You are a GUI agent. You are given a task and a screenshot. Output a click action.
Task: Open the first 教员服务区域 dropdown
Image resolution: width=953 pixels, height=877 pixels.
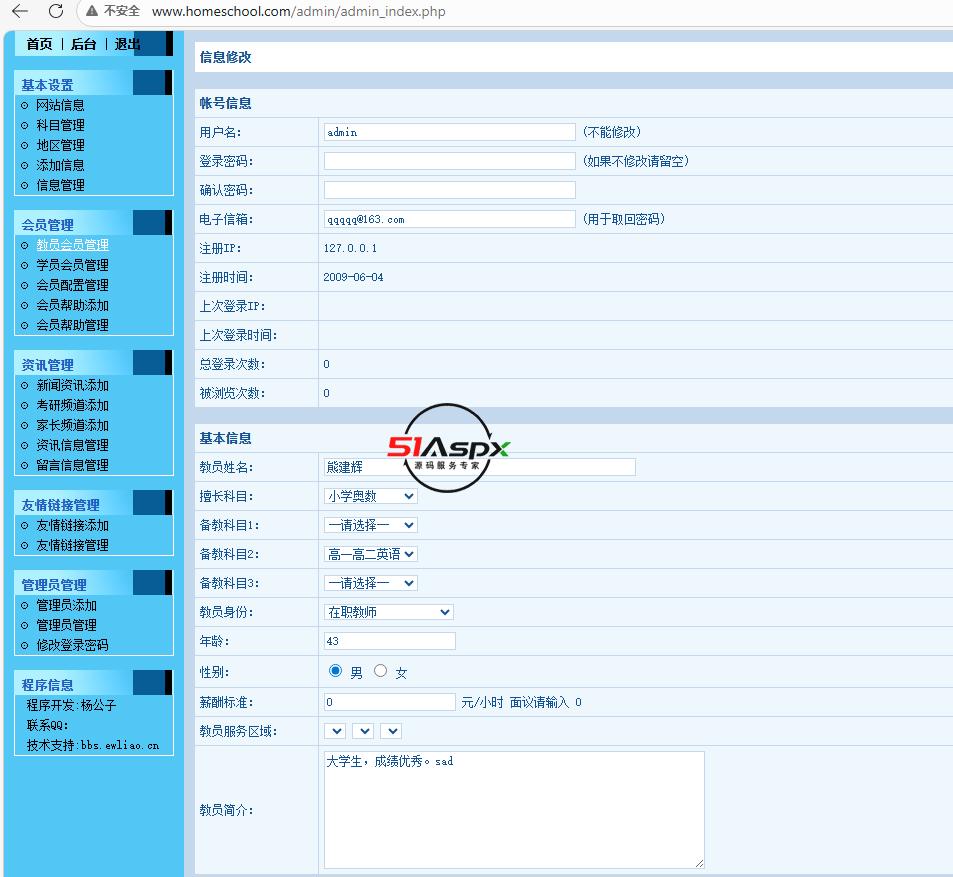[335, 731]
